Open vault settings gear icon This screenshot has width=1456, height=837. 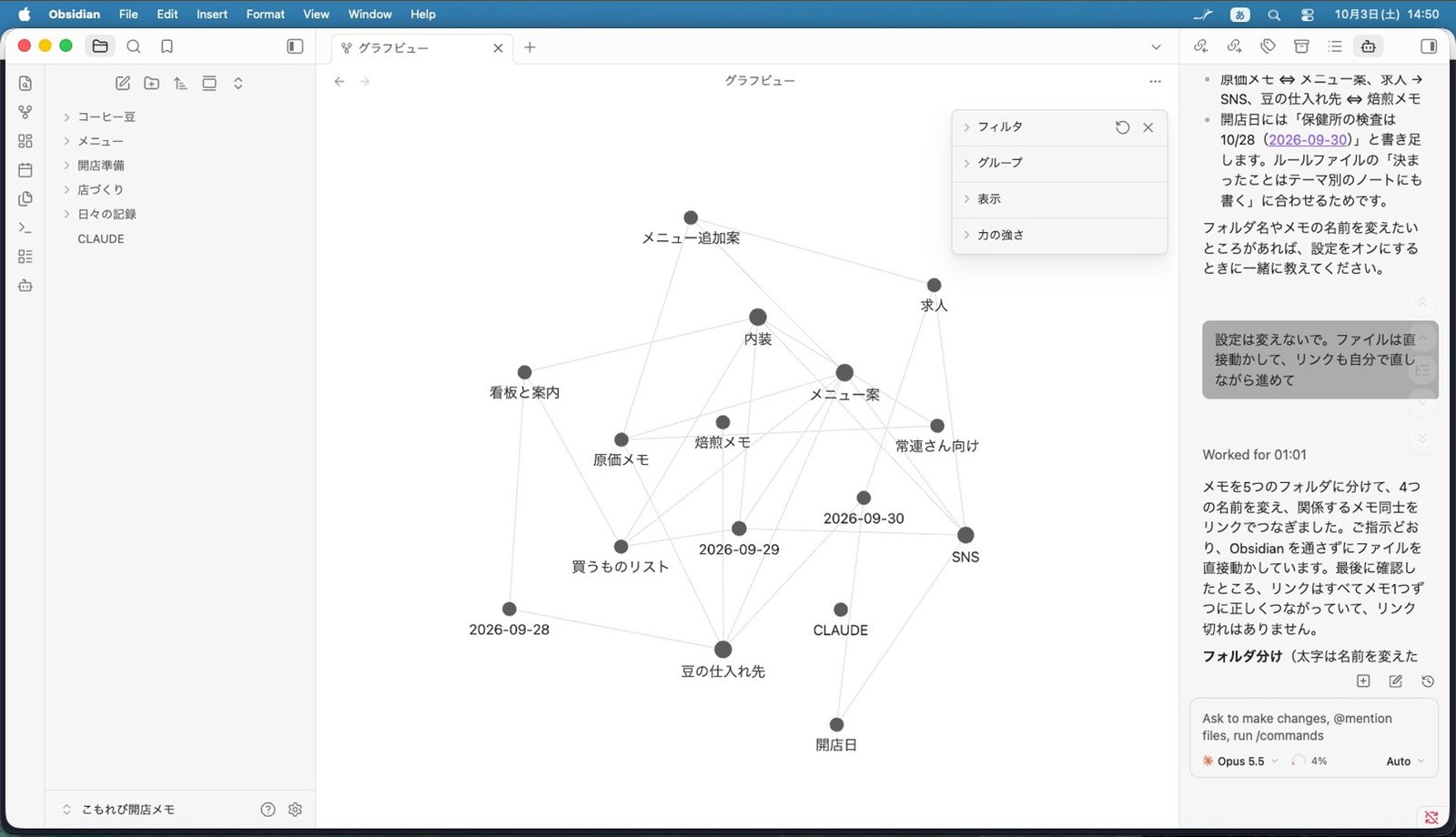coord(295,810)
